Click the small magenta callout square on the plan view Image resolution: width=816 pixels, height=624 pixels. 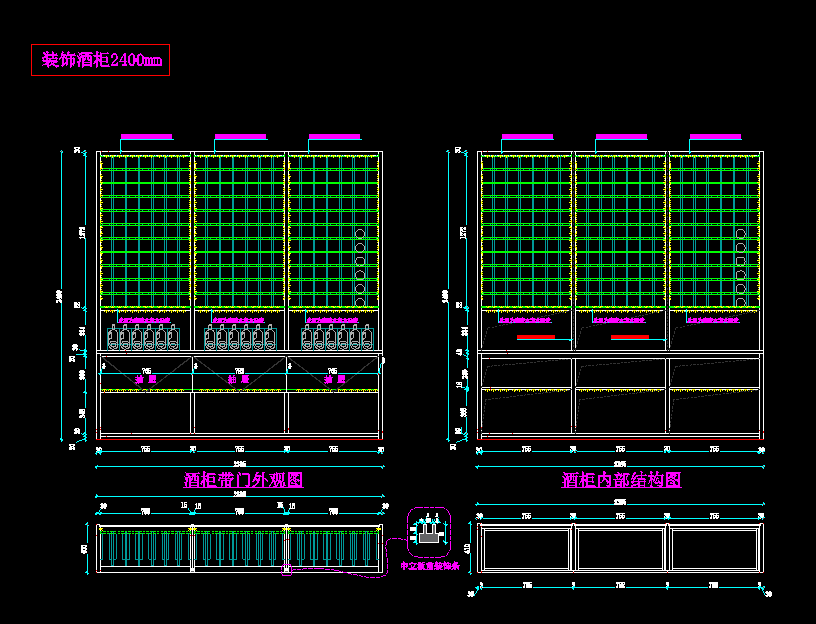[x=287, y=570]
